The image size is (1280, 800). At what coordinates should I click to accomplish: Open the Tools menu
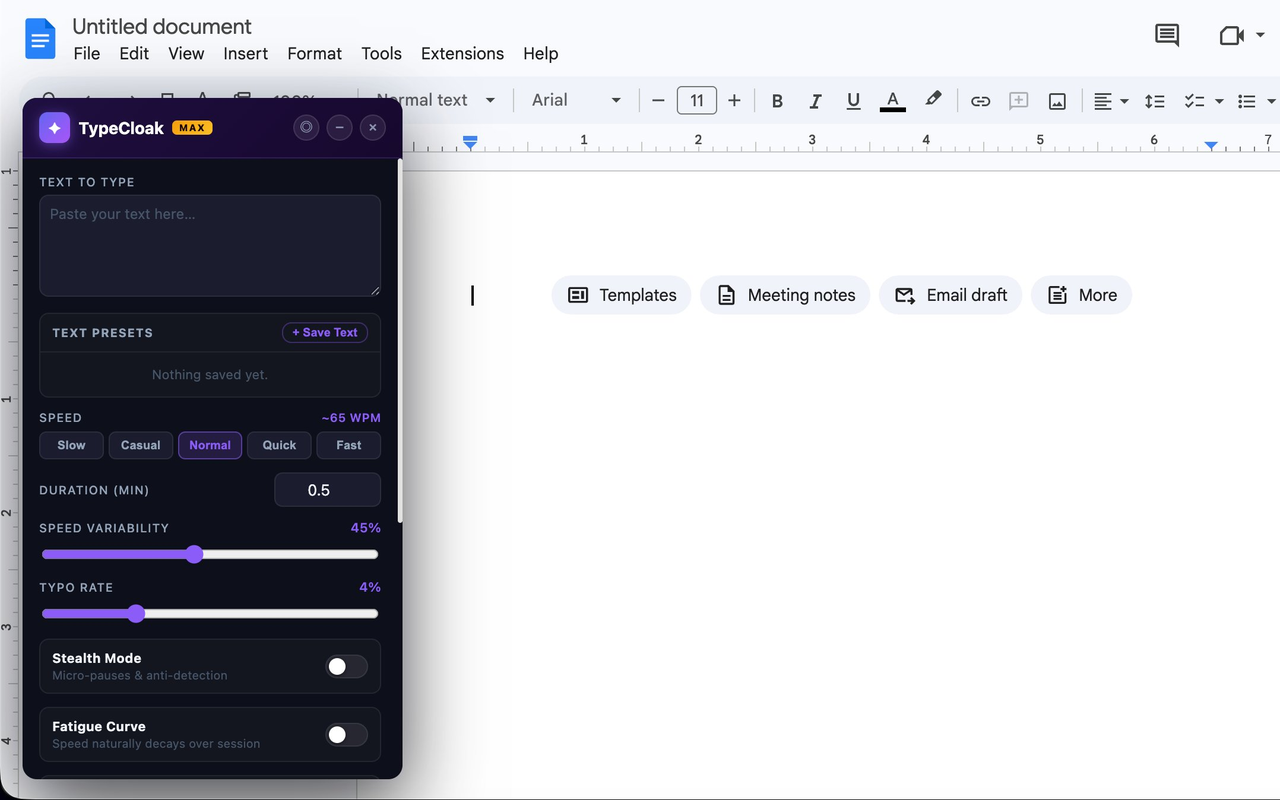click(x=381, y=54)
